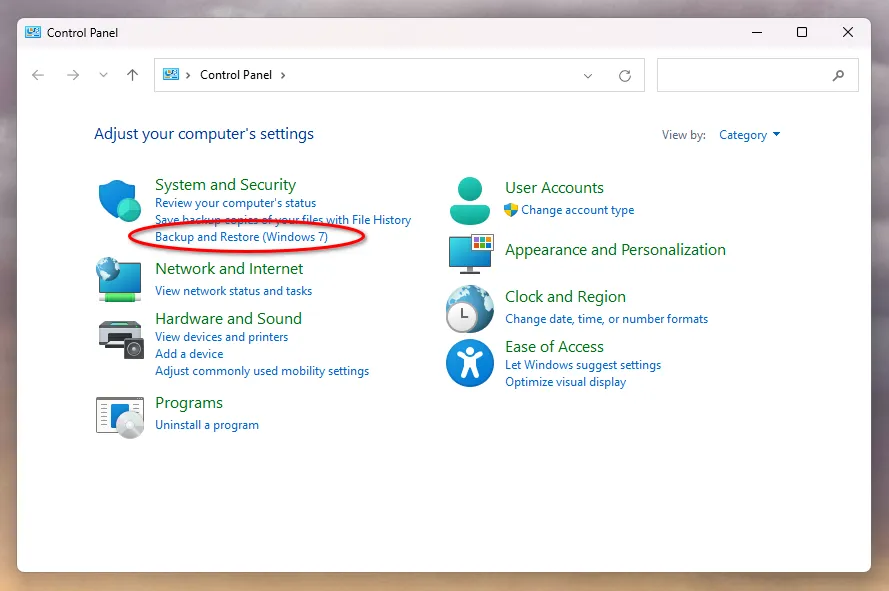Click the Ease of Access icon

(x=470, y=363)
